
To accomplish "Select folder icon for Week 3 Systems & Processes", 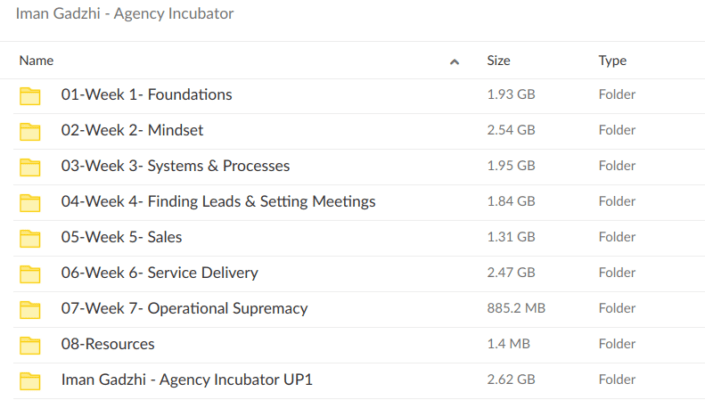I will click(x=30, y=167).
